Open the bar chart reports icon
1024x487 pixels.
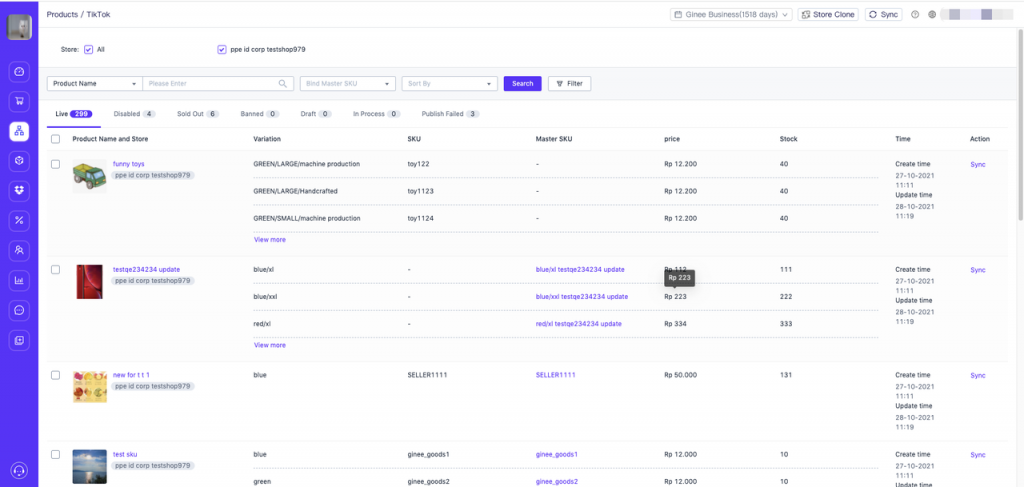[x=19, y=281]
